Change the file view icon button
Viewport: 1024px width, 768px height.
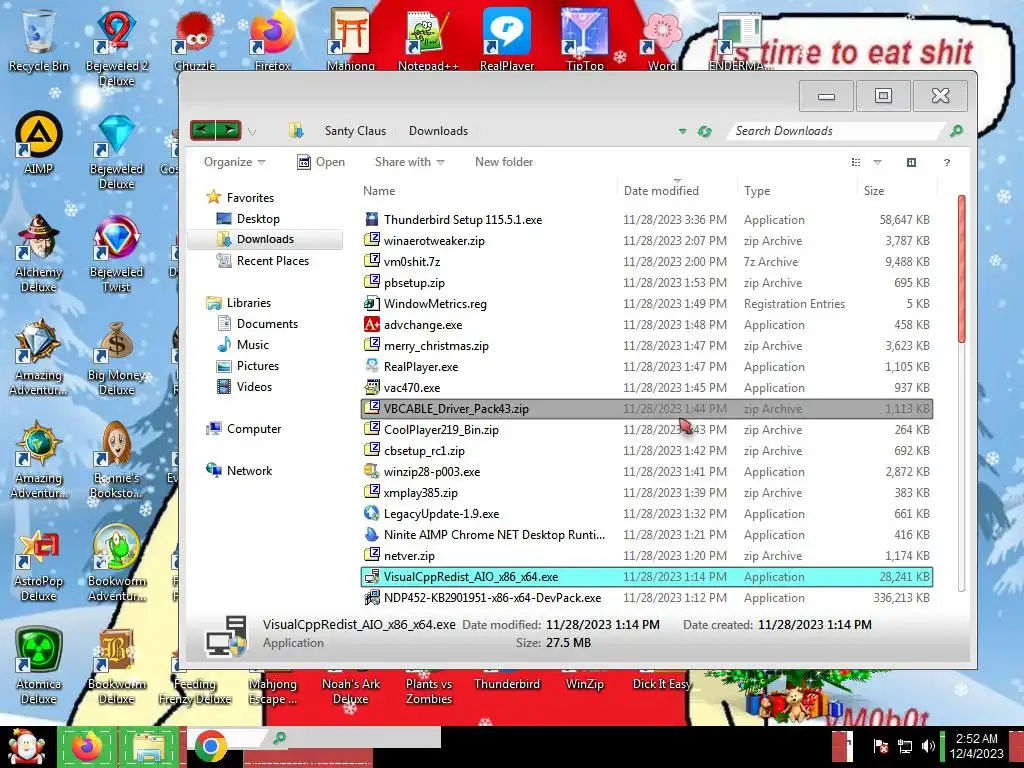[x=856, y=162]
